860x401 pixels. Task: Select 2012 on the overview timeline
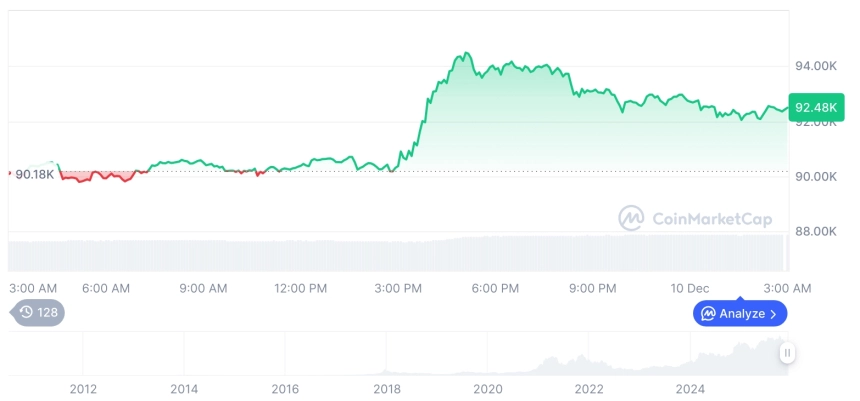point(83,388)
